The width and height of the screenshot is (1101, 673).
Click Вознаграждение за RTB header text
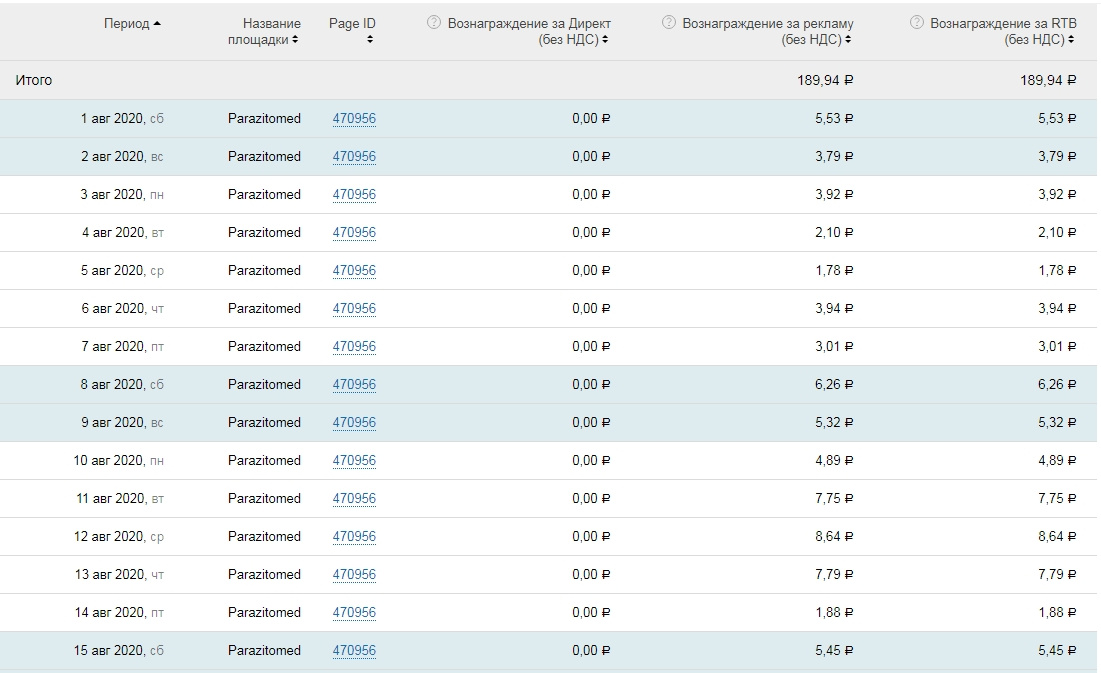[1003, 24]
